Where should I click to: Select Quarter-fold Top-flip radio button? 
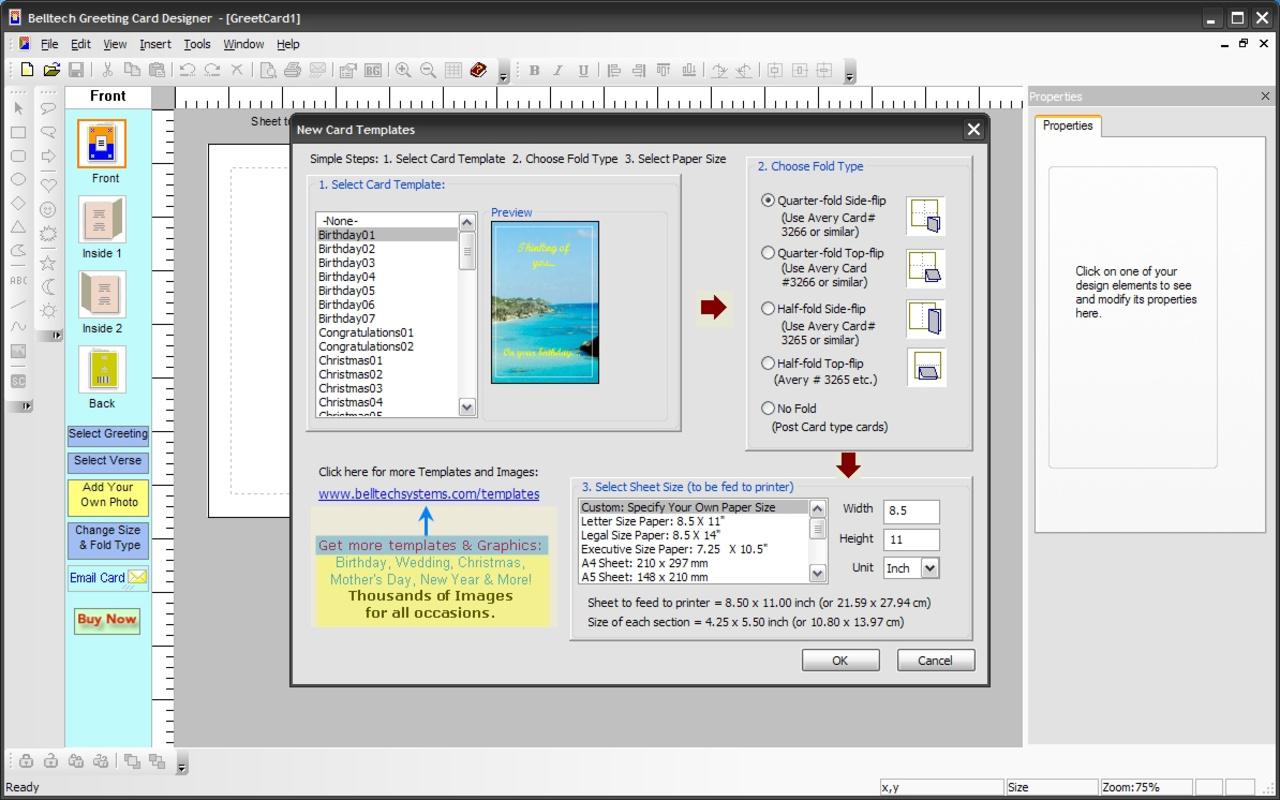click(768, 253)
